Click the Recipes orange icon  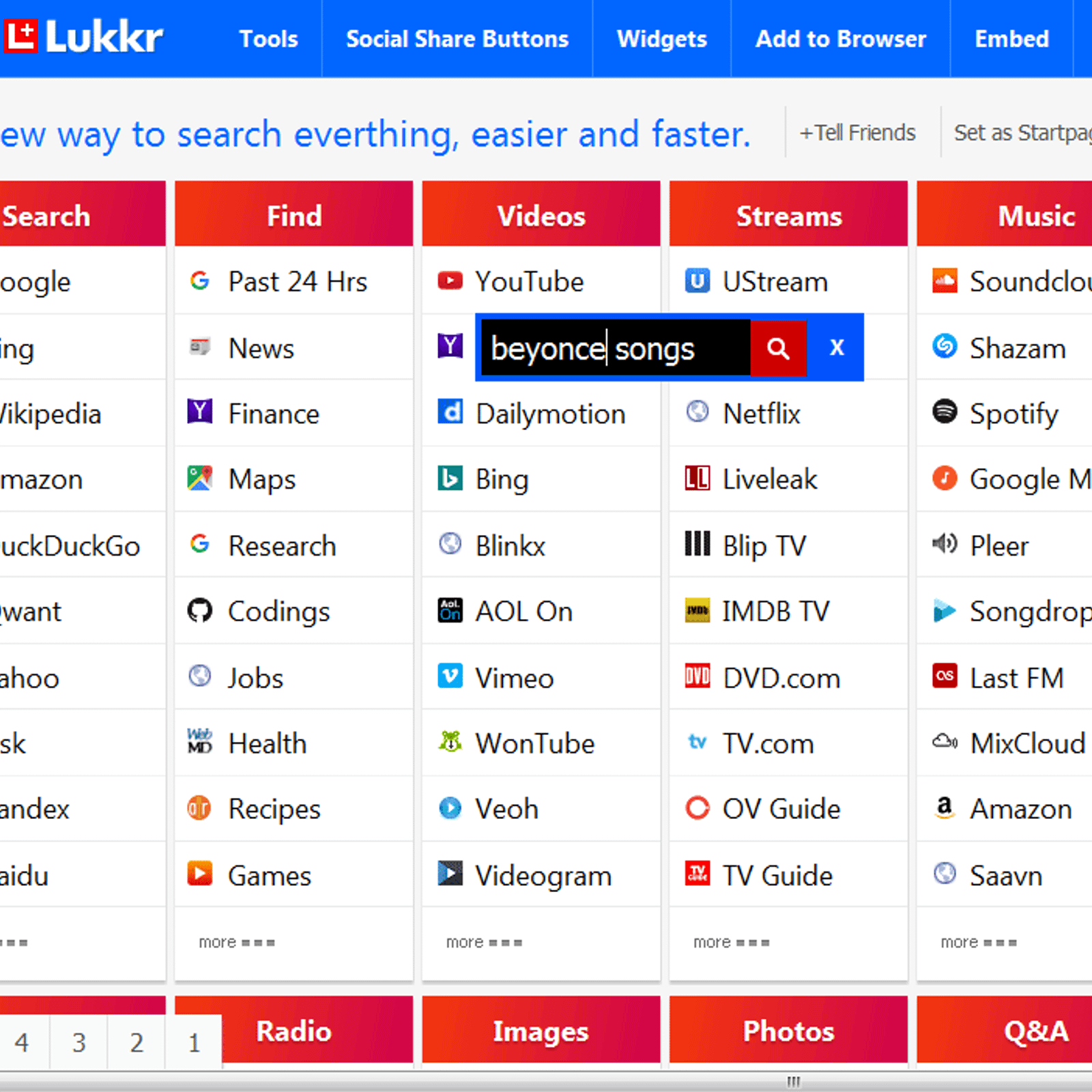[199, 808]
